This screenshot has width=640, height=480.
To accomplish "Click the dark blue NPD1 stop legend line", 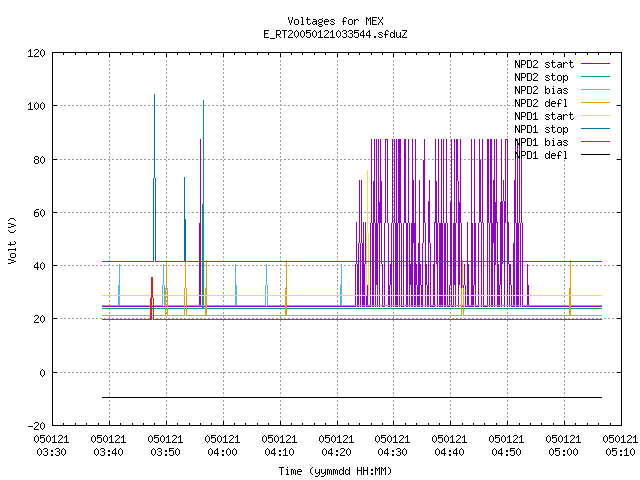I will 595,129.
